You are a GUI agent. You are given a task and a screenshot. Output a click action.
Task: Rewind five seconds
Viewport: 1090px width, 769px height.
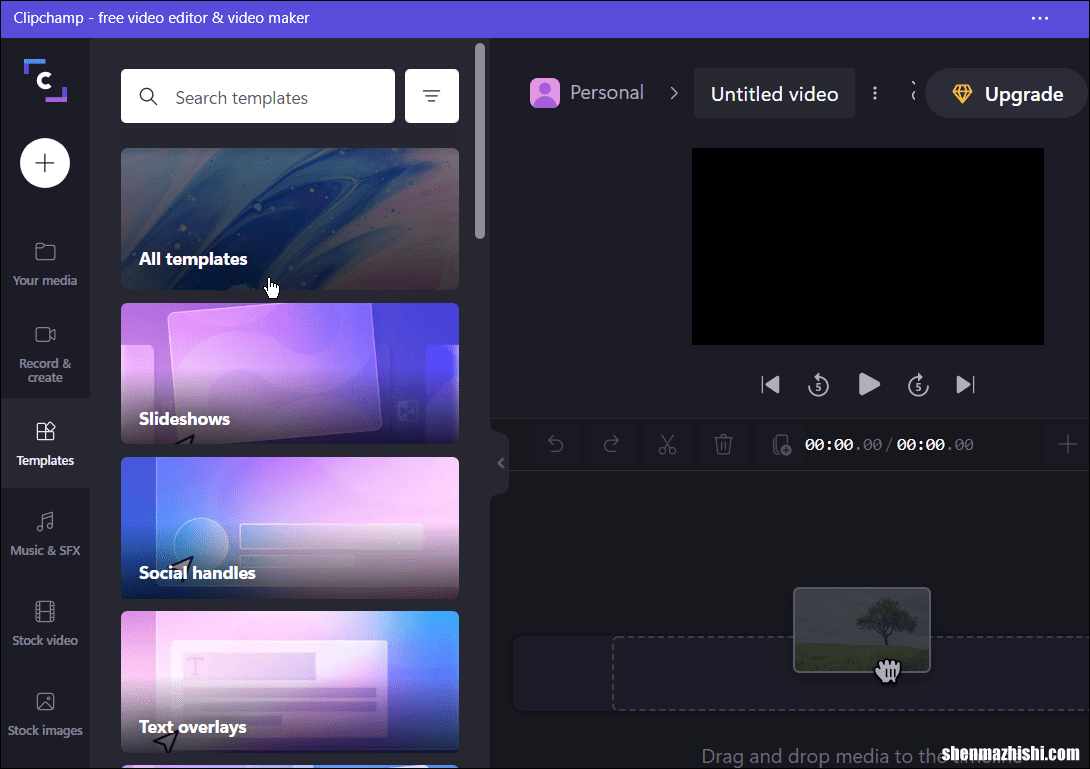818,384
